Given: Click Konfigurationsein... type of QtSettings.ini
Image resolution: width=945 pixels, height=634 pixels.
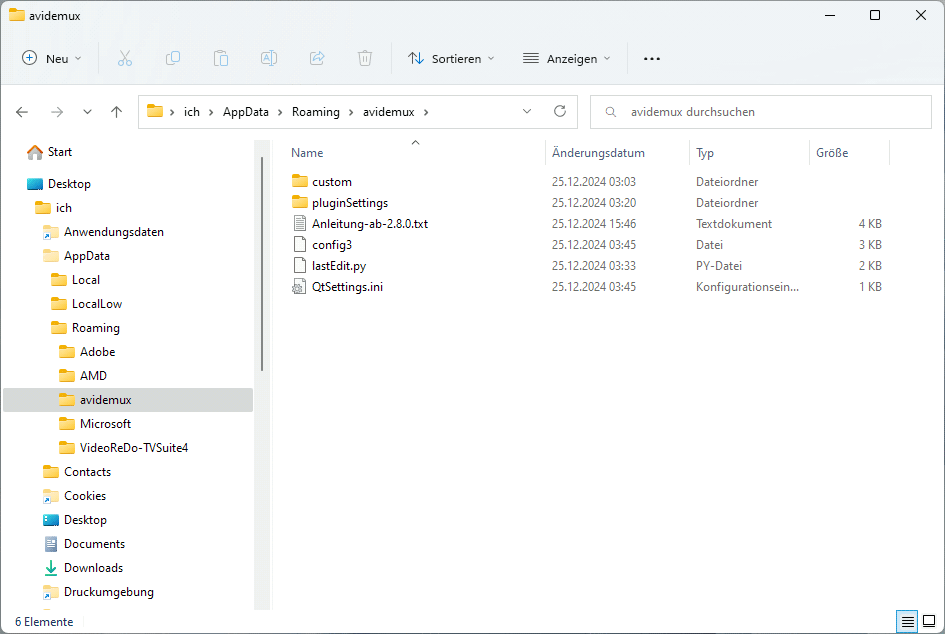Looking at the screenshot, I should click(x=747, y=287).
